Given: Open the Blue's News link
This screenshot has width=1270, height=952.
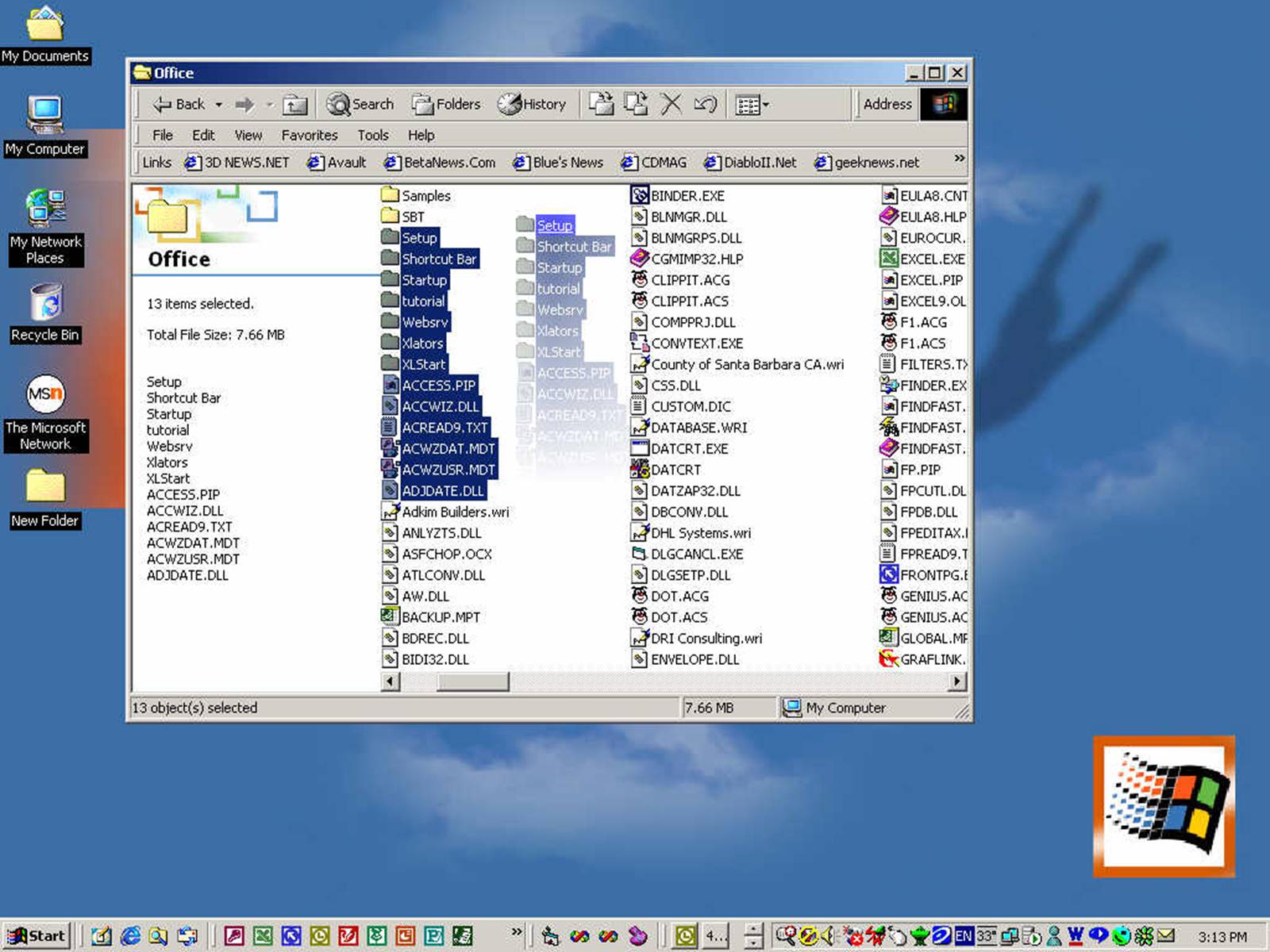Looking at the screenshot, I should (558, 162).
